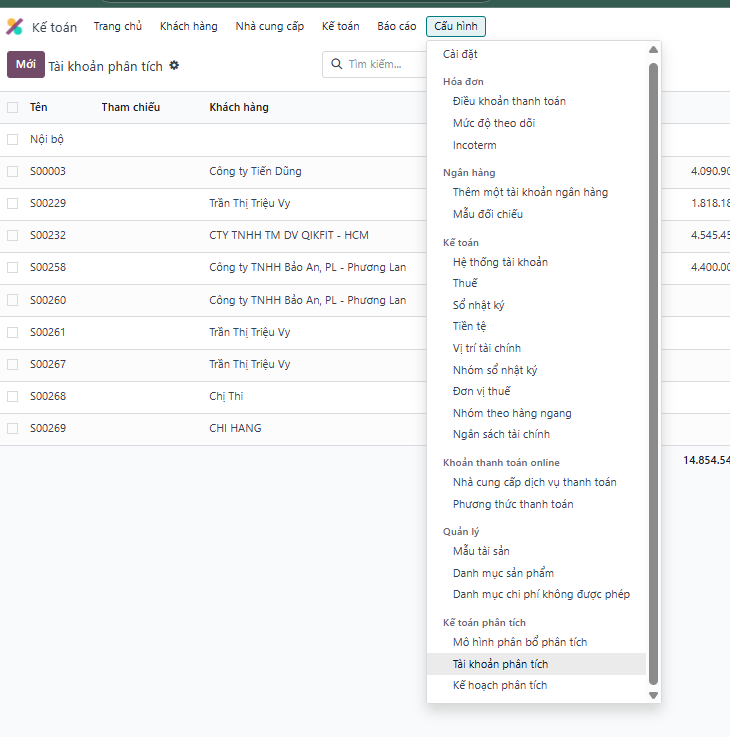Check the S00258 row checkbox

coord(13,267)
